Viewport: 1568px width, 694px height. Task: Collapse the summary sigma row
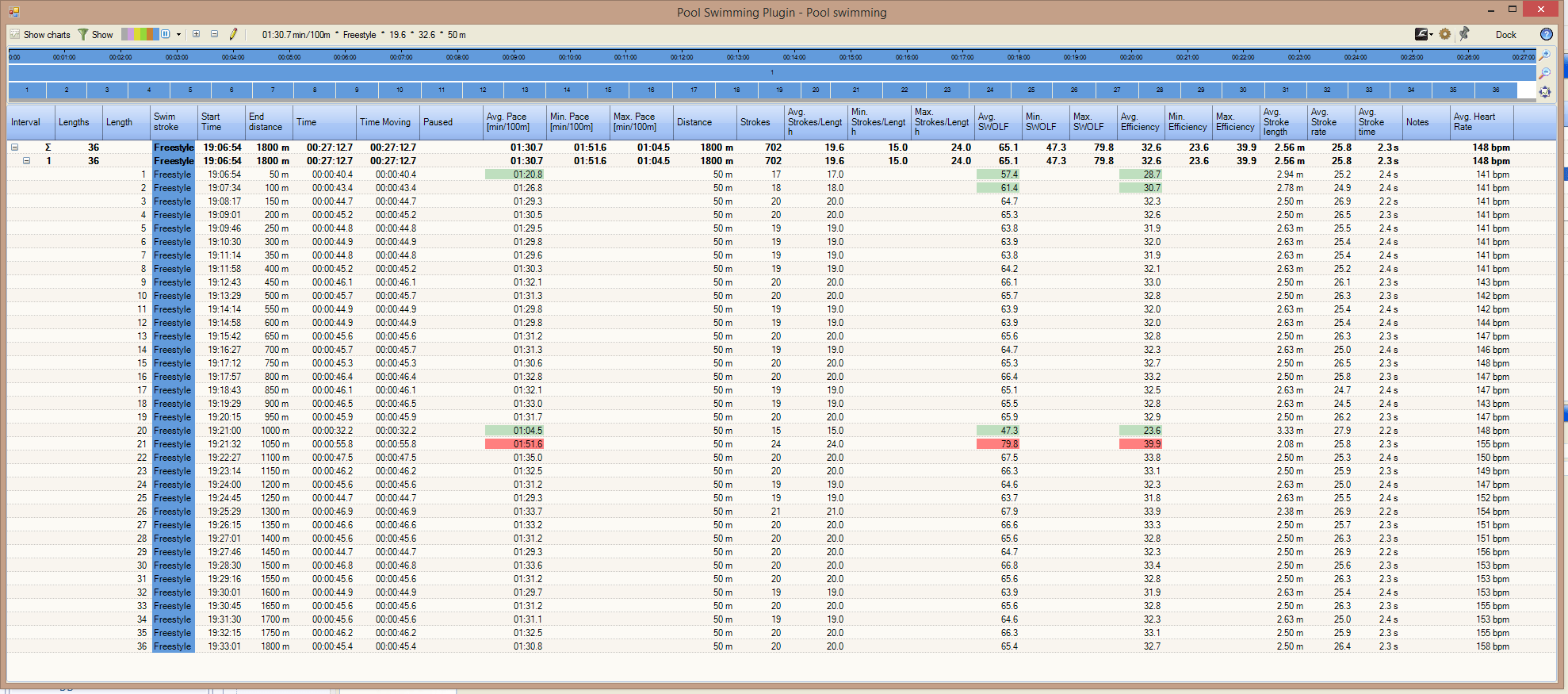coord(14,148)
